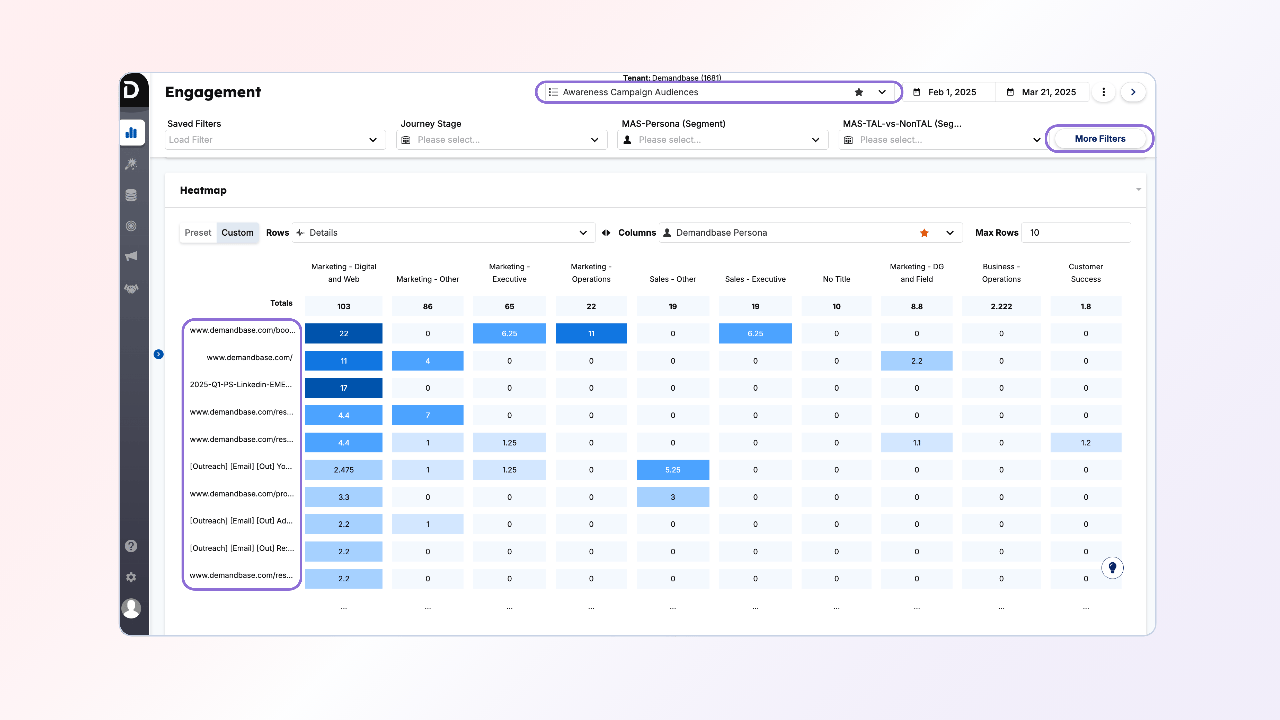The height and width of the screenshot is (720, 1280).
Task: Open the help question mark icon
Action: (131, 546)
